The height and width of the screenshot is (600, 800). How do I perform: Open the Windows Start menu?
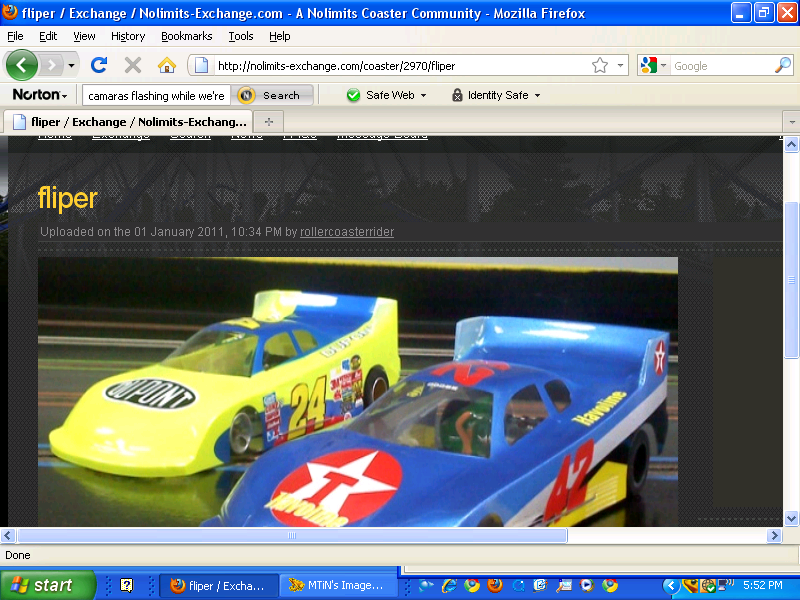tap(47, 585)
